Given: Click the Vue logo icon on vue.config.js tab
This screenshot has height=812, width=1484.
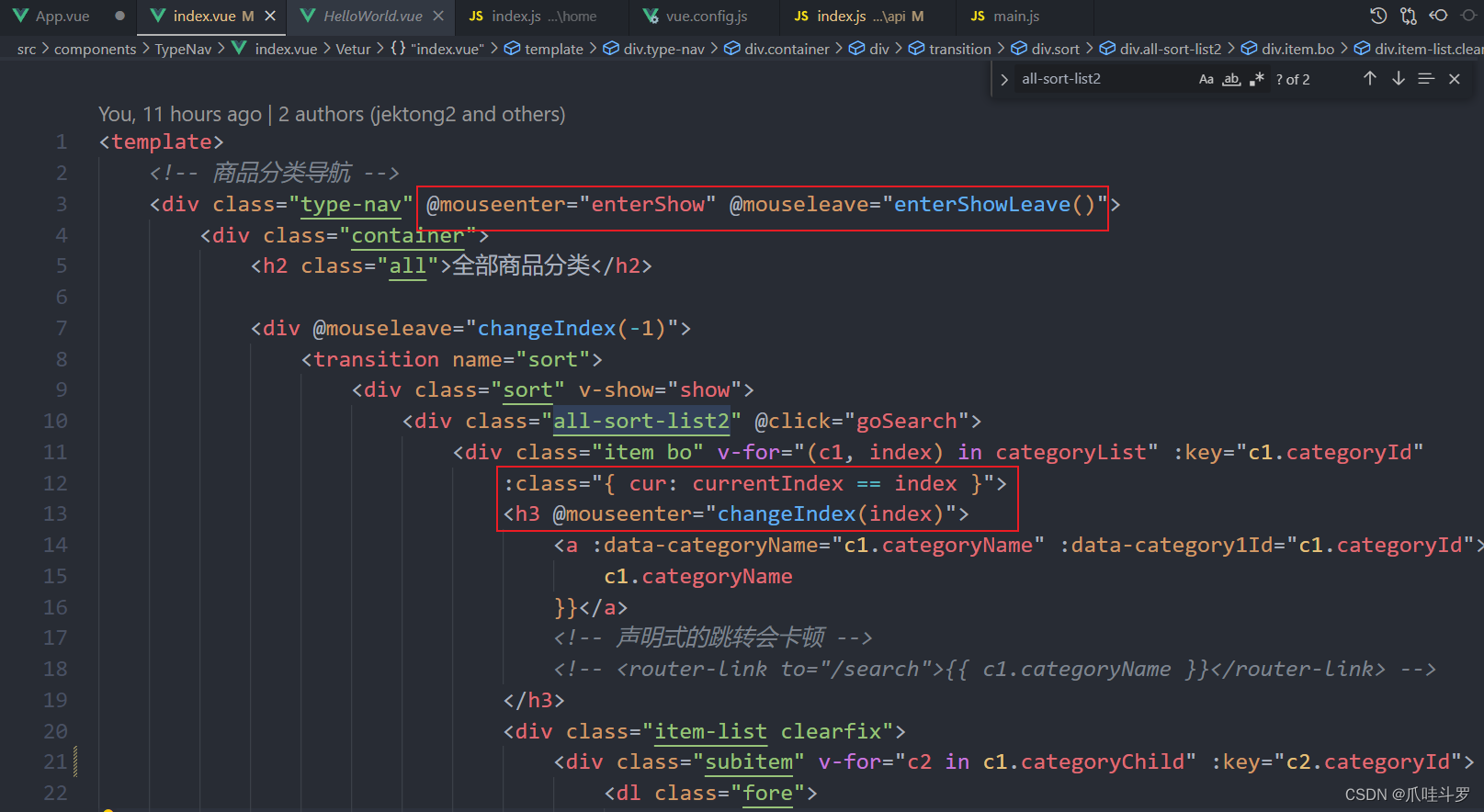Looking at the screenshot, I should click(x=651, y=16).
